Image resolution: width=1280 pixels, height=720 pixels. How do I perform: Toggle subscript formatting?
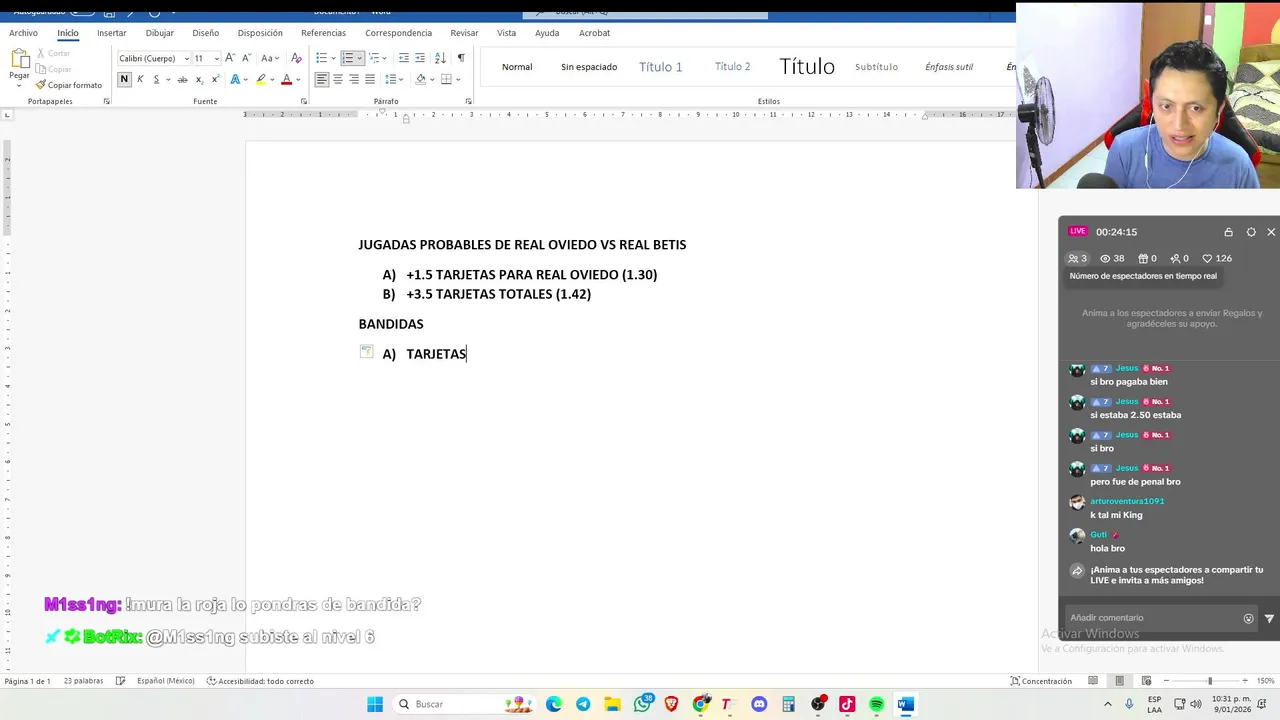pos(199,79)
